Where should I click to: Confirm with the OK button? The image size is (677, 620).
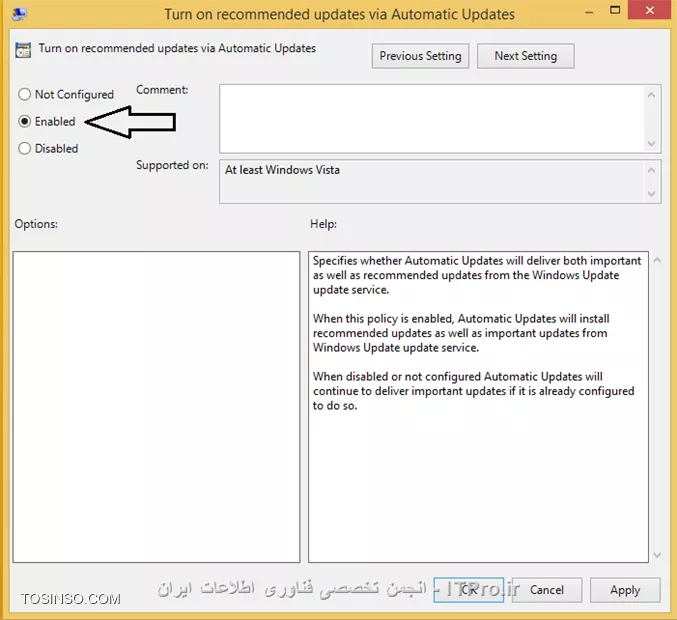coord(468,590)
